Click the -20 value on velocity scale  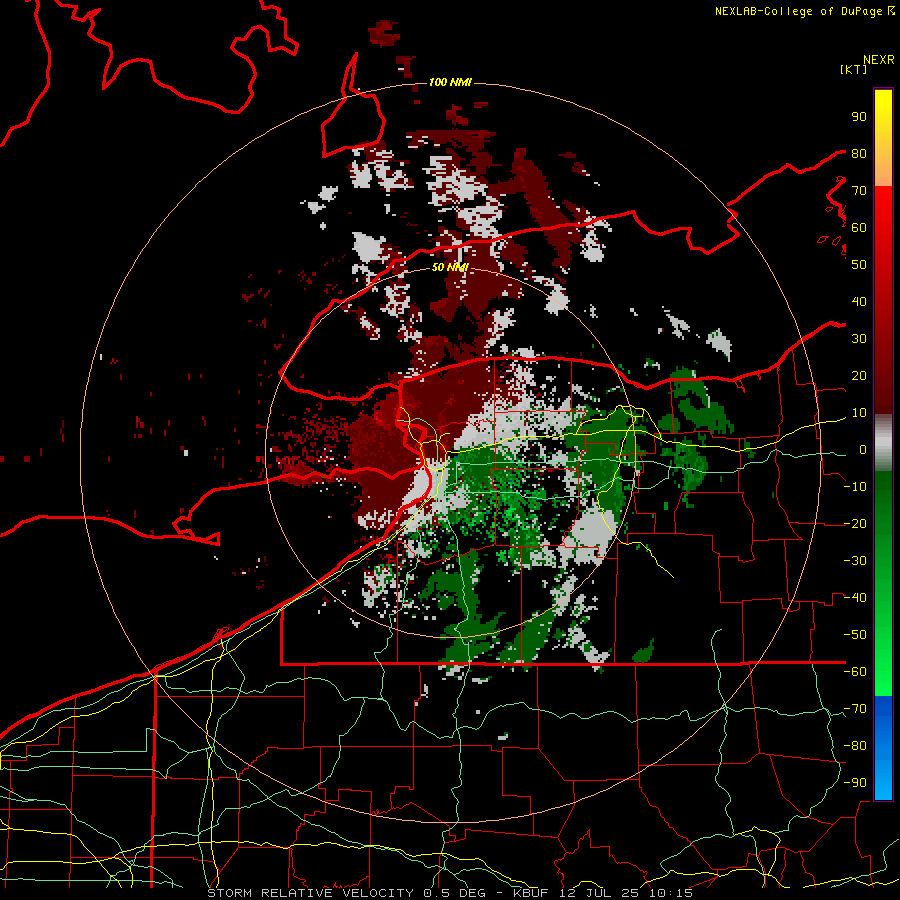point(855,523)
